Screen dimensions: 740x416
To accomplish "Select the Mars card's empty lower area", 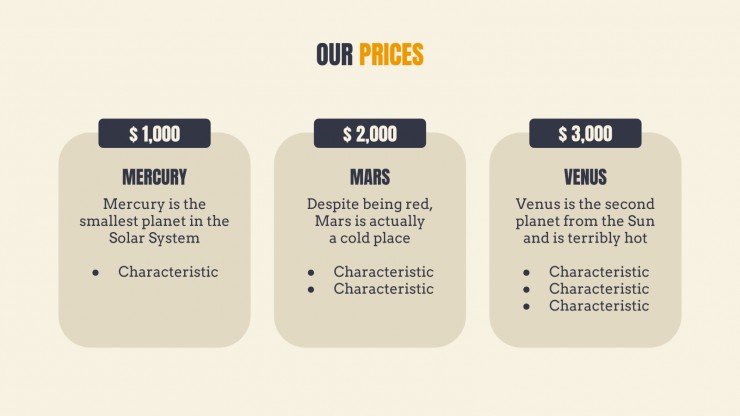I will tap(370, 323).
